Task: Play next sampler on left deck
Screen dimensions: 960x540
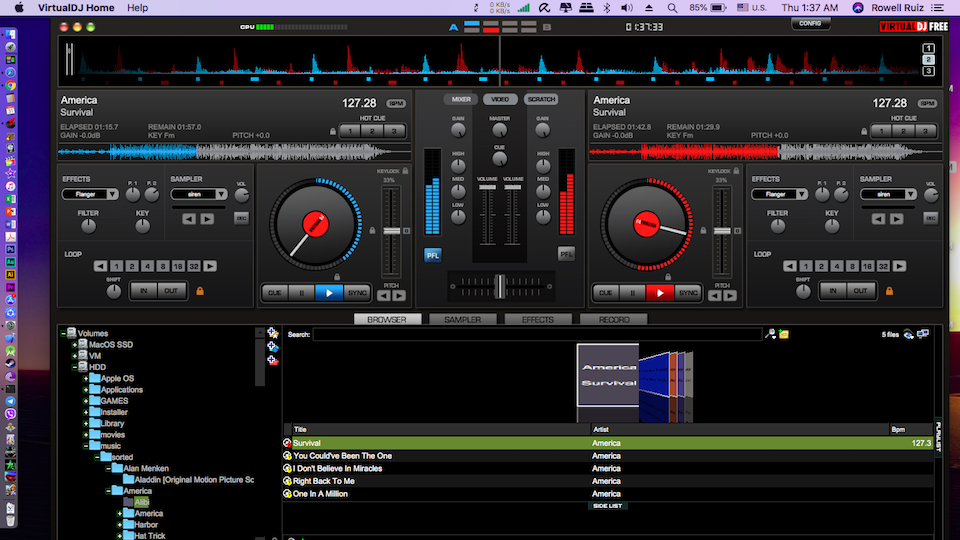Action: point(208,219)
